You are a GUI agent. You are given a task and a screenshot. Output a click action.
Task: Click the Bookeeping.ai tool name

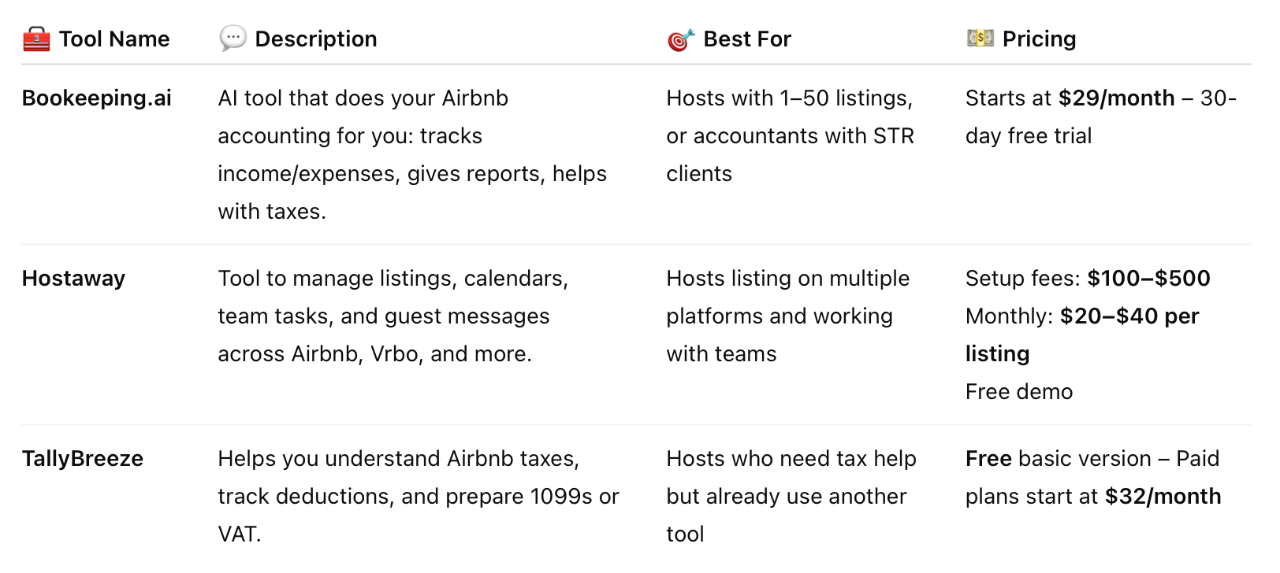pyautogui.click(x=97, y=98)
